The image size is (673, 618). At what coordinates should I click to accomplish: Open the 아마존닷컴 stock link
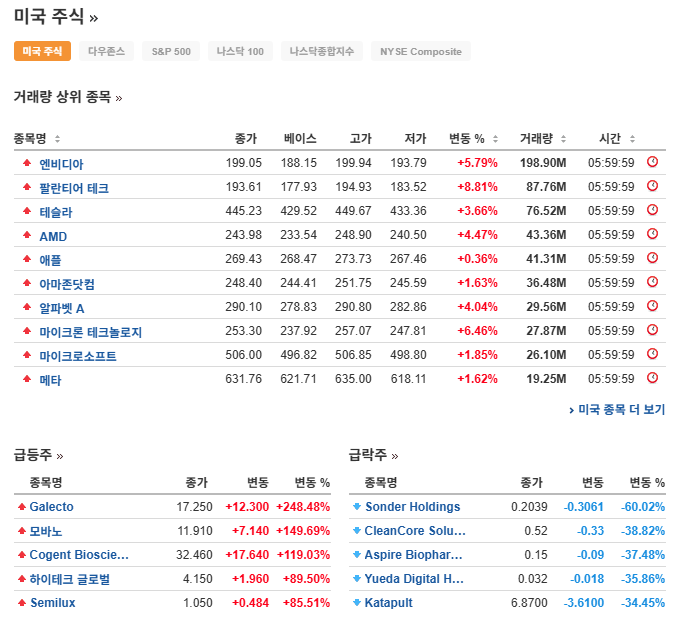click(x=67, y=284)
